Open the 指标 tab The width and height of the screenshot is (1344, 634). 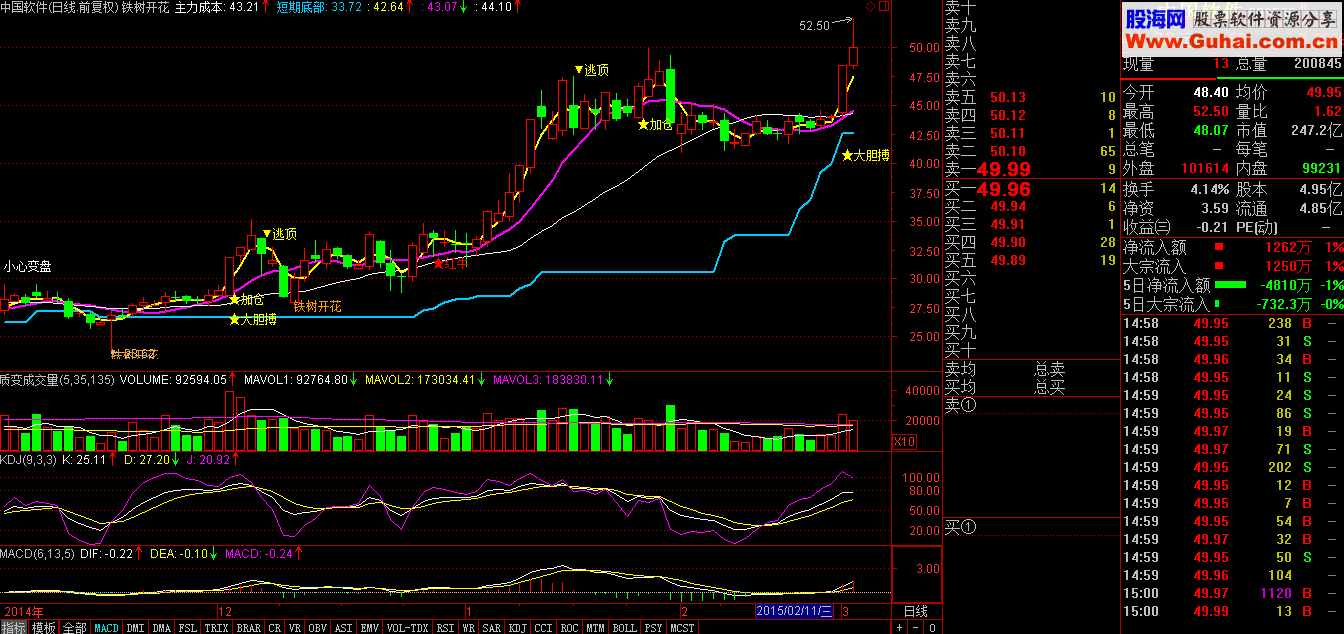pyautogui.click(x=14, y=627)
